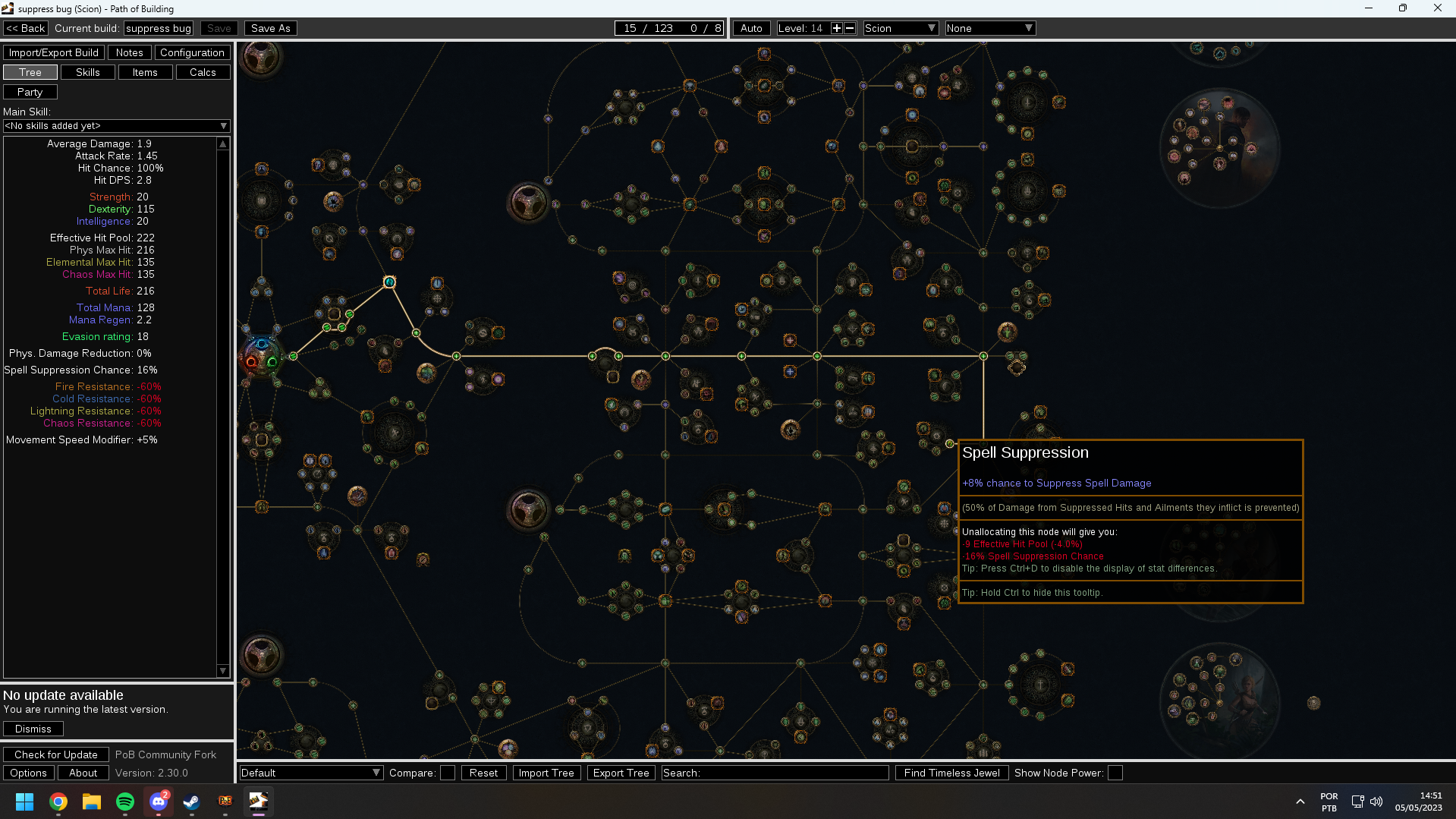1456x819 pixels.
Task: Open Steam from the taskbar
Action: tap(192, 802)
